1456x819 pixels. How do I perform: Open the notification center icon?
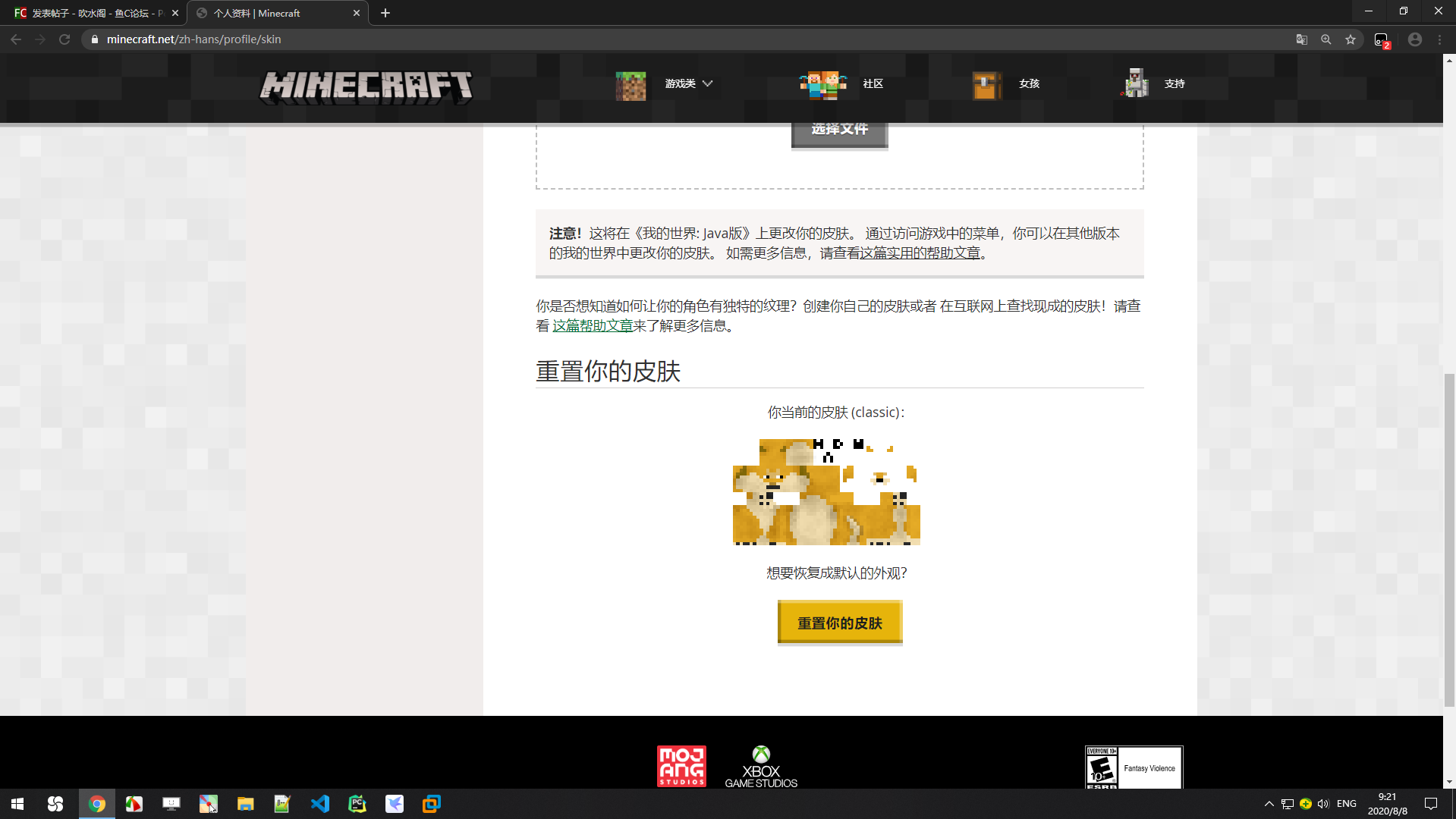click(x=1431, y=804)
